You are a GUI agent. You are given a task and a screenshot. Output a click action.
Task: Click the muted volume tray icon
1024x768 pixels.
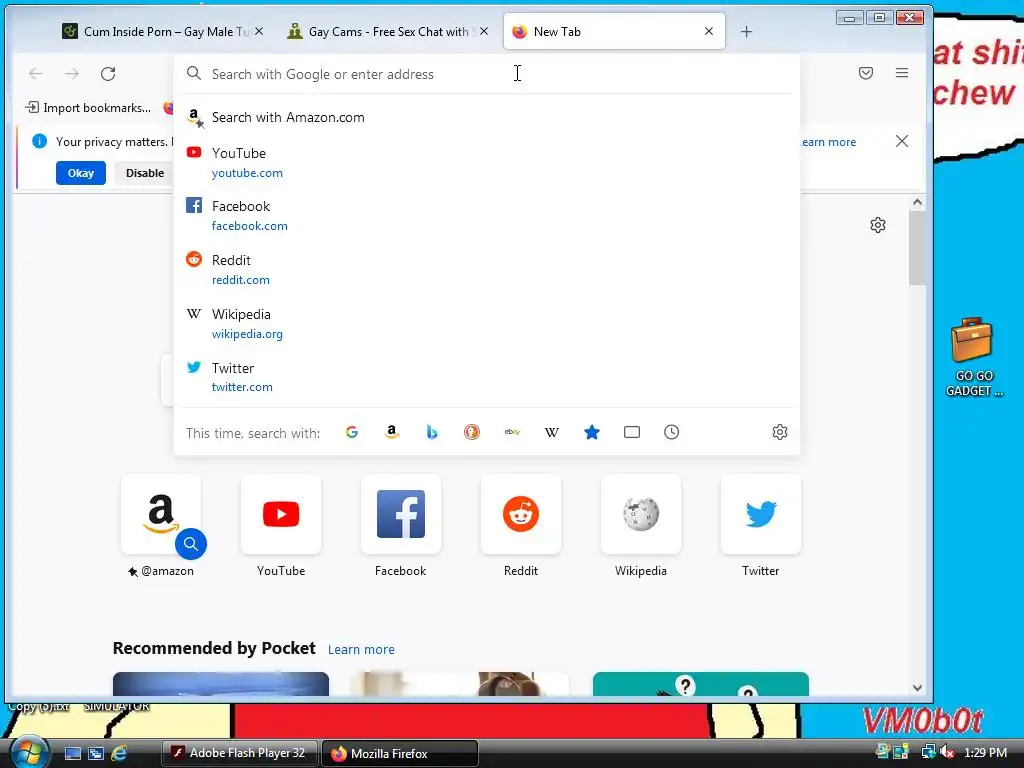(948, 752)
